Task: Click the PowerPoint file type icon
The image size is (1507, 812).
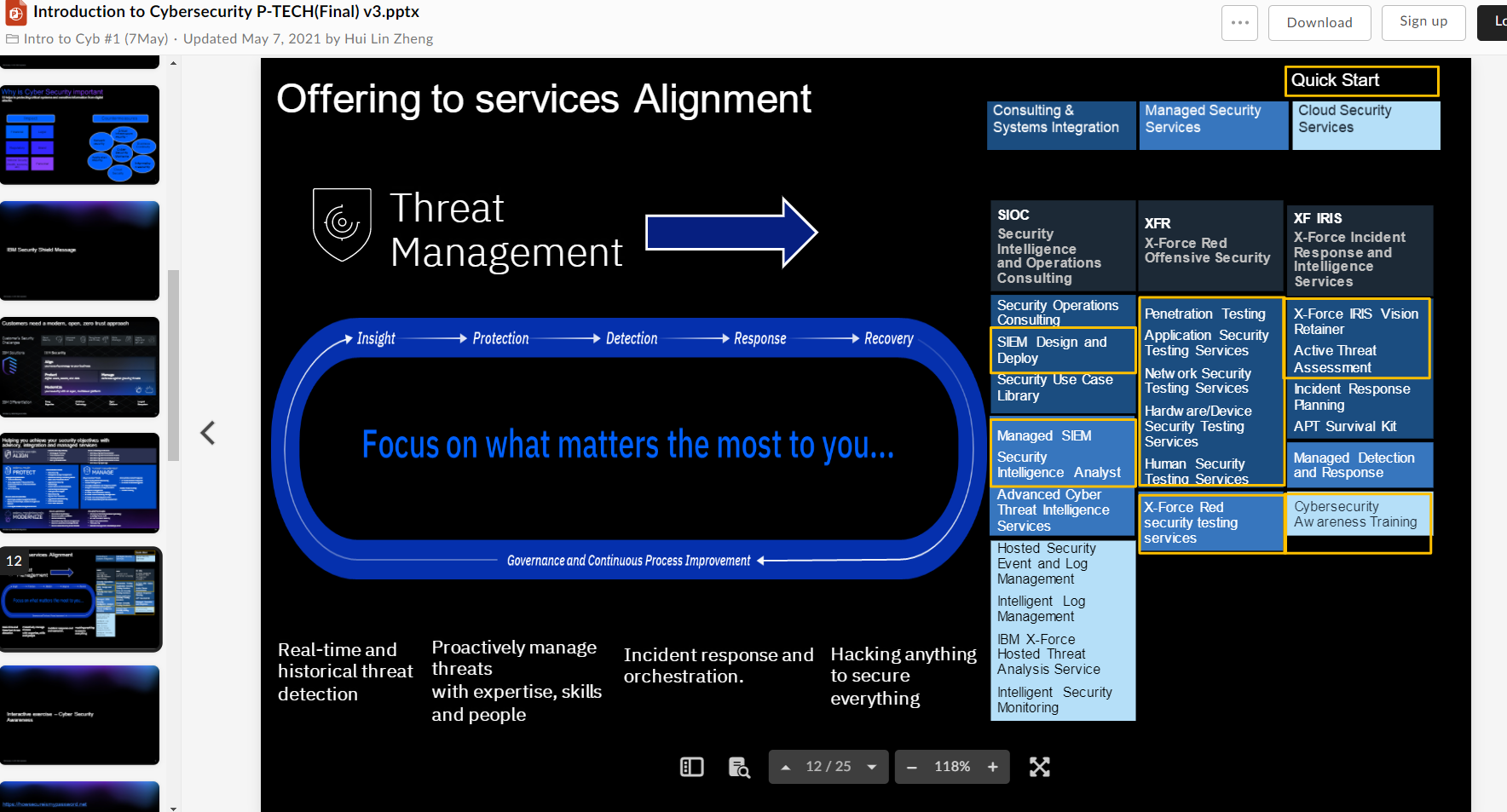Action: coord(15,13)
